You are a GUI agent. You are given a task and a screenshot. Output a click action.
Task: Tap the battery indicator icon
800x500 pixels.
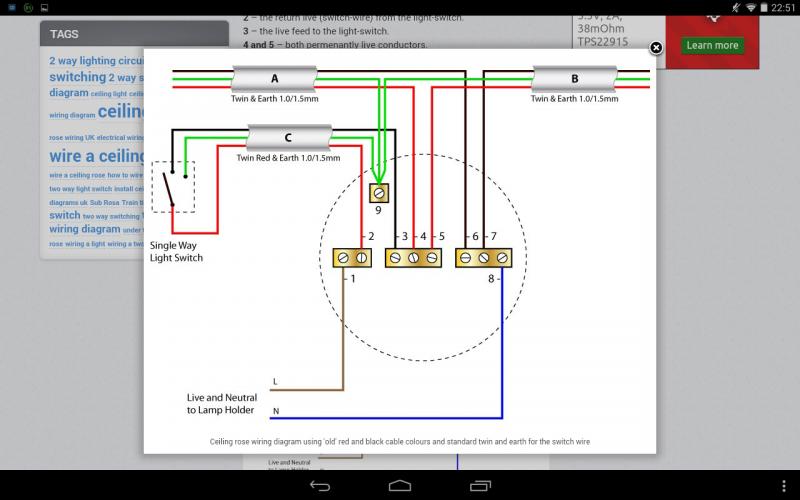766,7
